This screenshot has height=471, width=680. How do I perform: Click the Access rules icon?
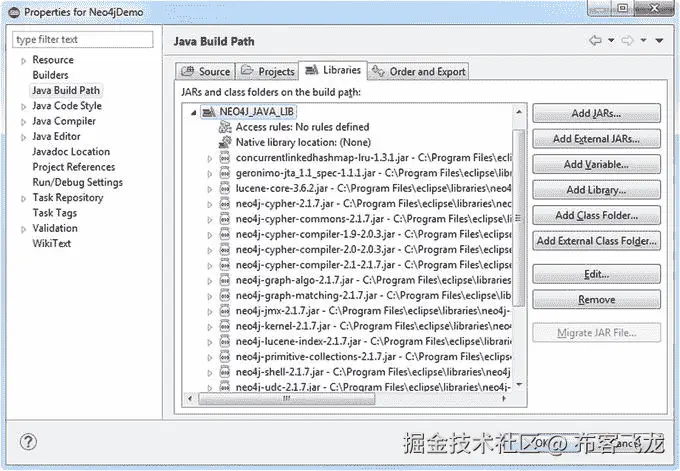tap(225, 127)
